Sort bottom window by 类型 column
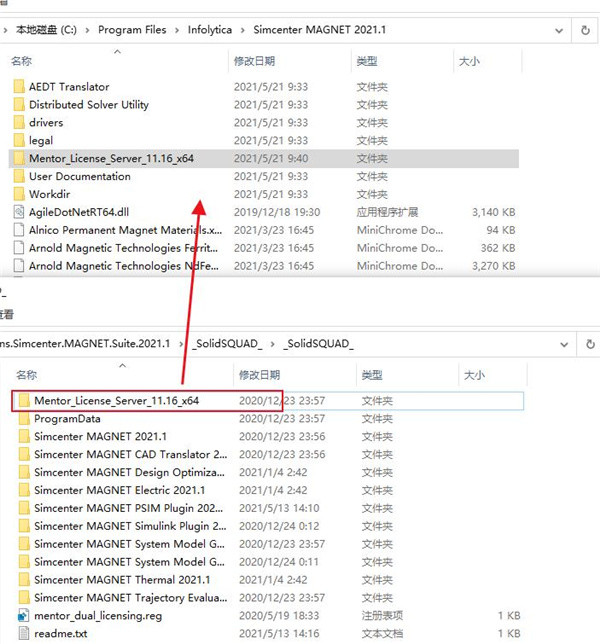Screen dimensions: 600x644 (x=372, y=375)
